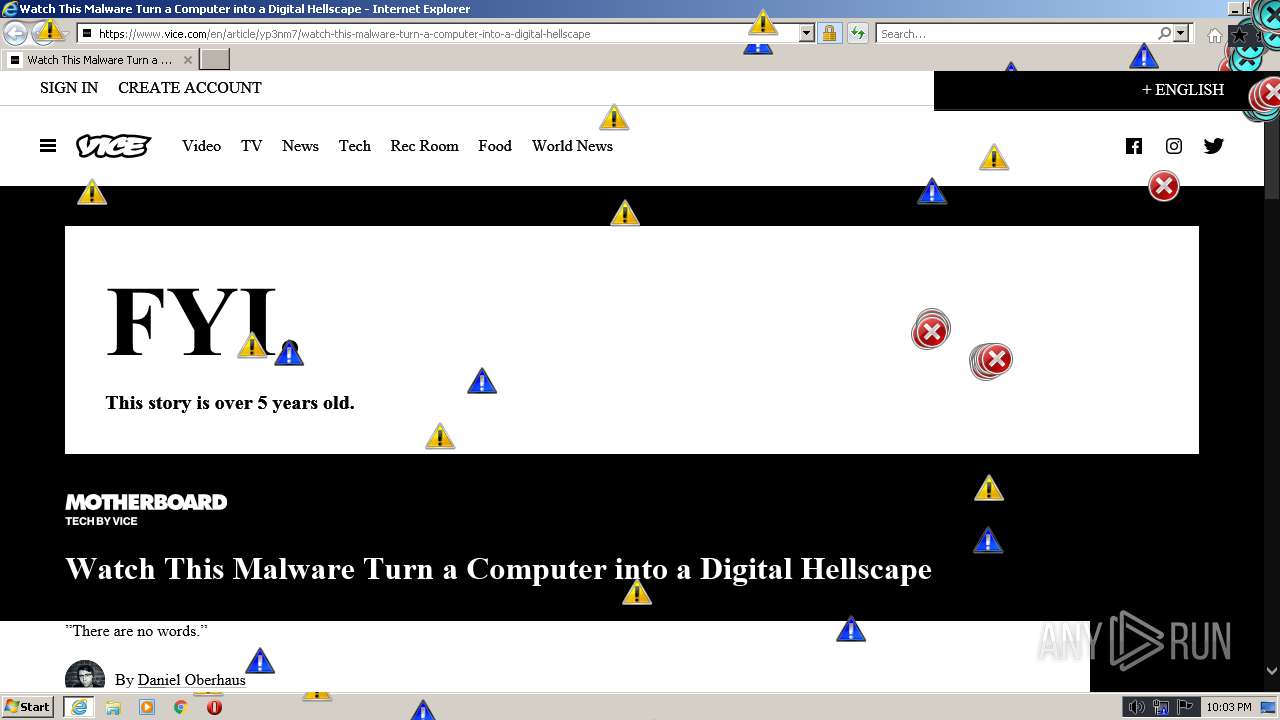Image resolution: width=1280 pixels, height=720 pixels.
Task: Open a new blank tab
Action: pos(215,60)
